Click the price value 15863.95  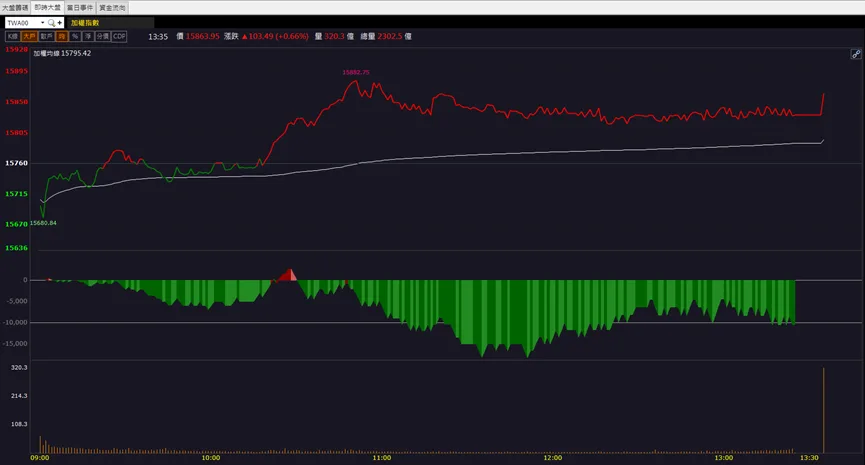tap(202, 36)
